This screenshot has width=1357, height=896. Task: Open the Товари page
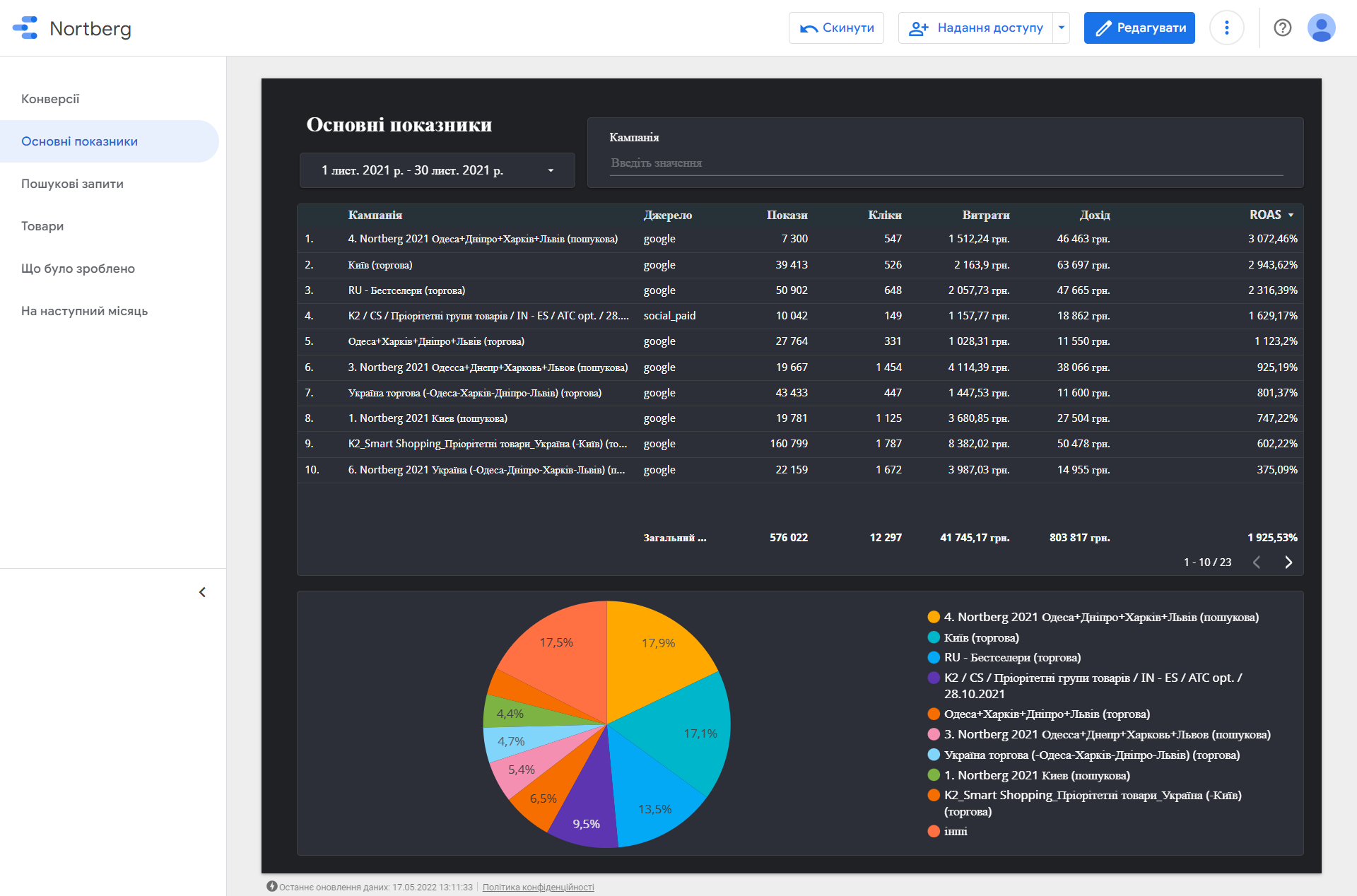[x=42, y=226]
